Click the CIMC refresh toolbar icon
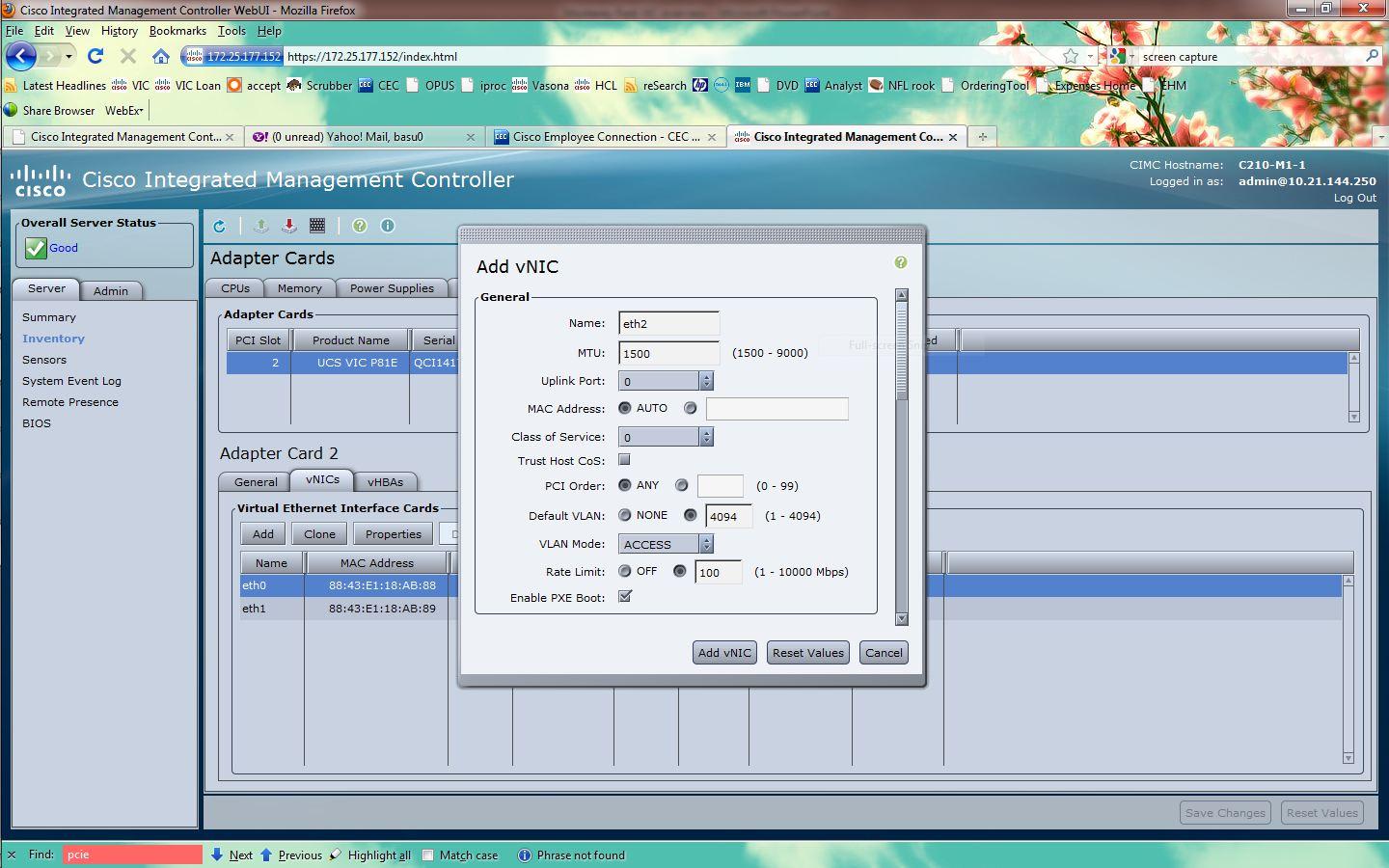Image resolution: width=1389 pixels, height=868 pixels. (220, 226)
